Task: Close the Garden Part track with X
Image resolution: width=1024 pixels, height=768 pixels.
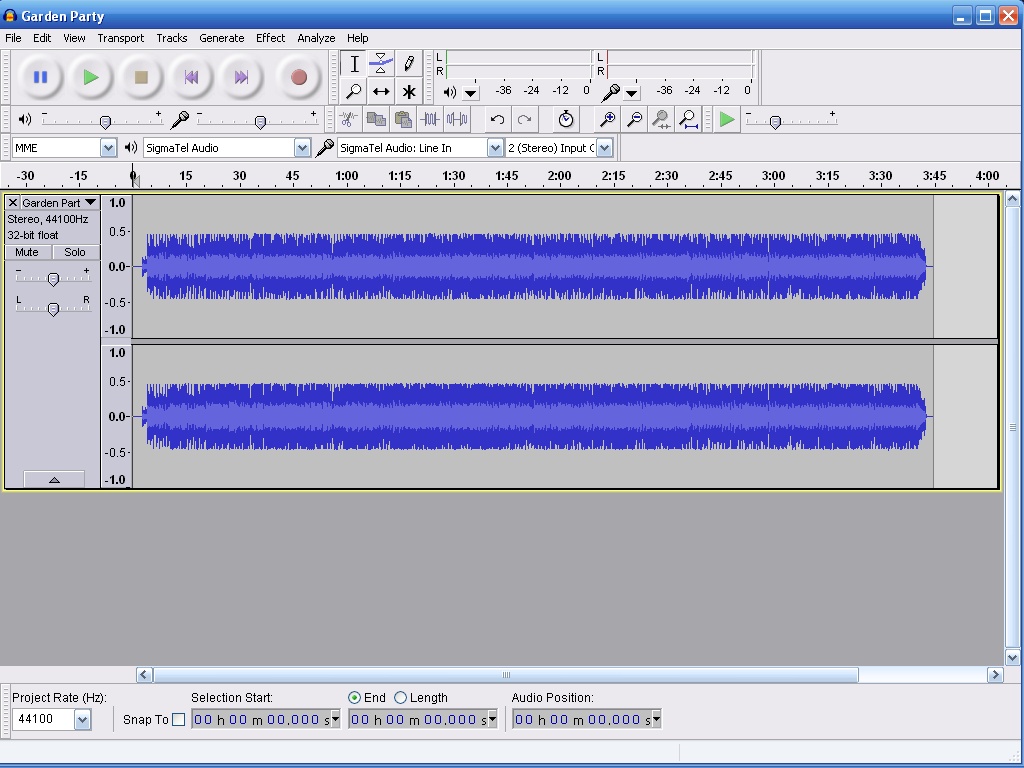Action: [12, 202]
